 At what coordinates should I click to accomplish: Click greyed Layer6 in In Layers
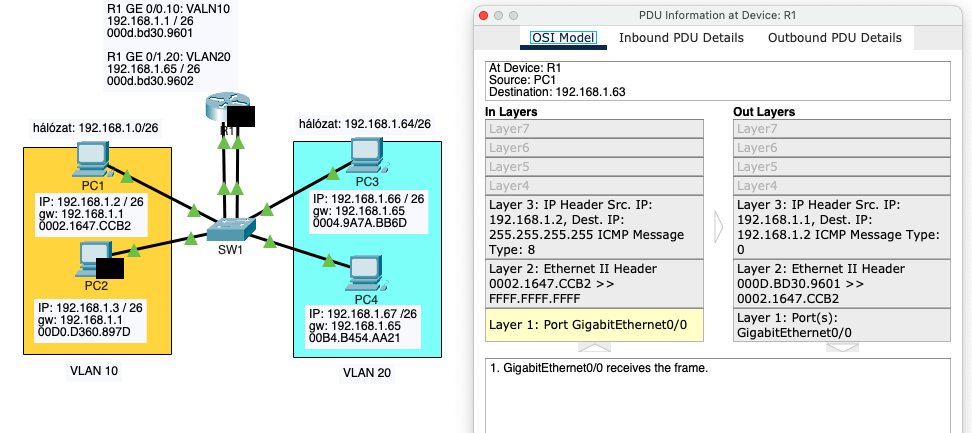(x=594, y=148)
